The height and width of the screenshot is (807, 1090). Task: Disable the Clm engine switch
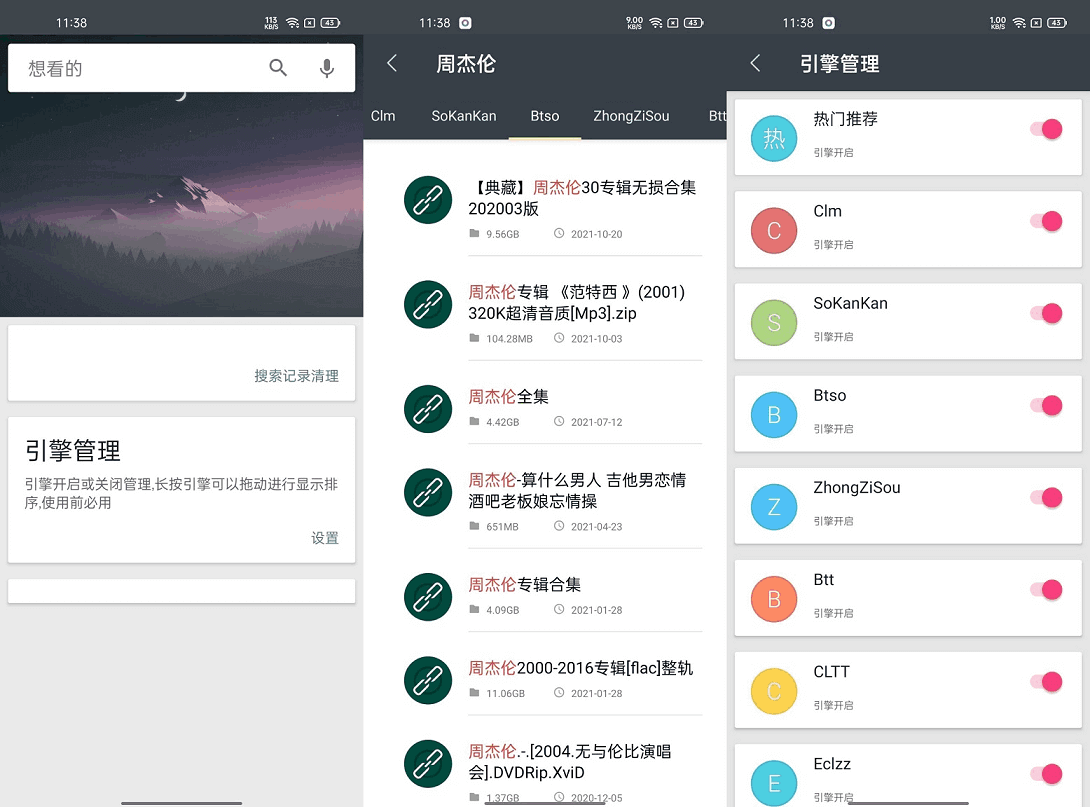coord(1046,221)
